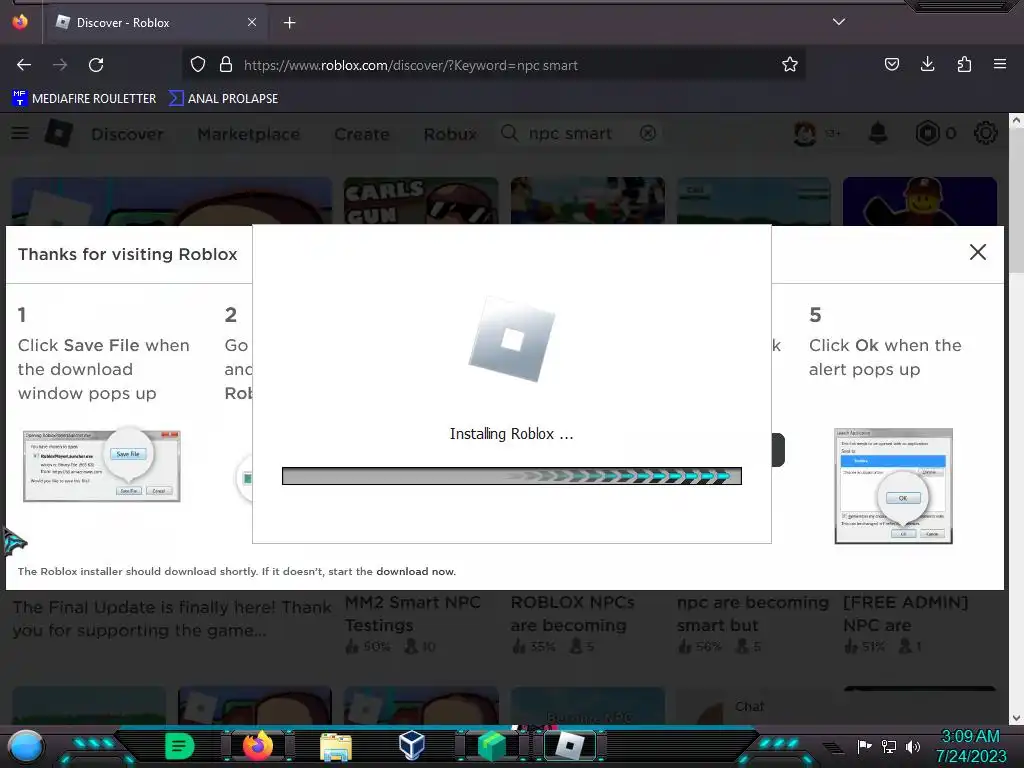Image resolution: width=1024 pixels, height=768 pixels.
Task: Click the scrollbar up arrow
Action: pos(1016,120)
